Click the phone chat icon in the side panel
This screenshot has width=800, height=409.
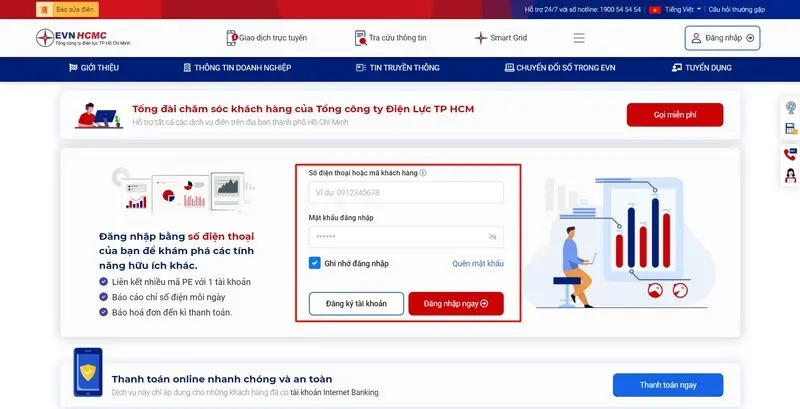pyautogui.click(x=791, y=153)
